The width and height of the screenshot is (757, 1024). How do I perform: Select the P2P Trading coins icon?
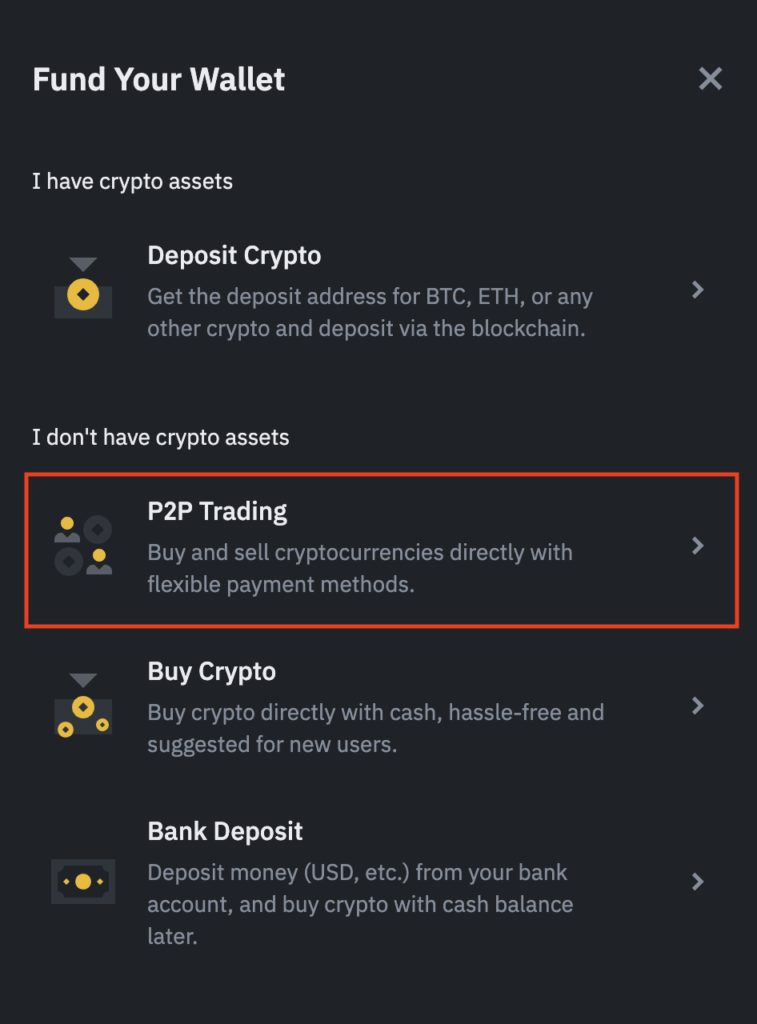(83, 547)
